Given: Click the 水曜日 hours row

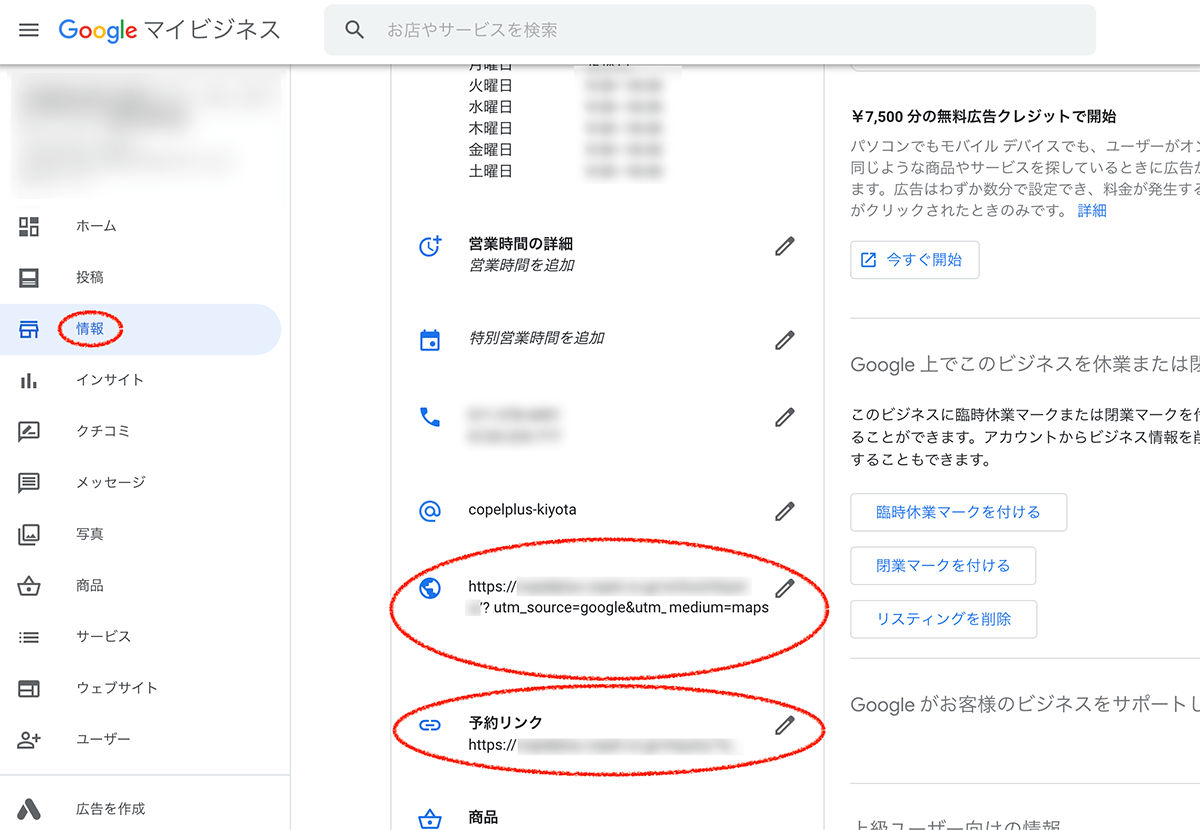Looking at the screenshot, I should [x=566, y=107].
